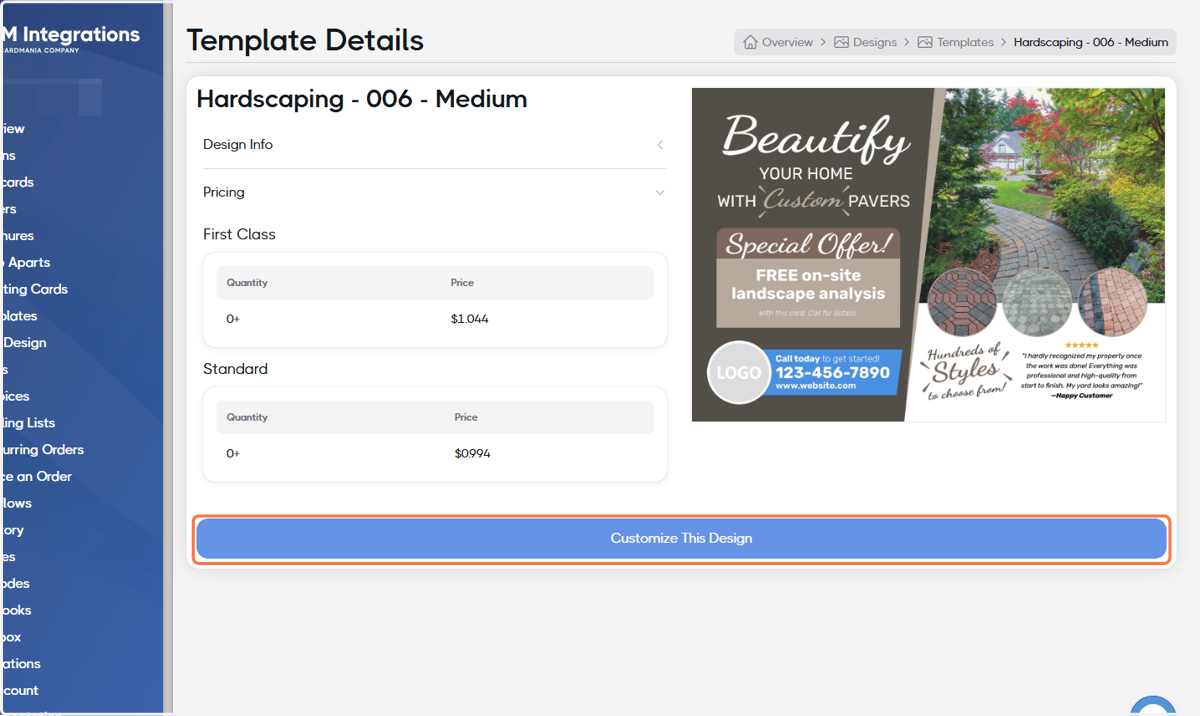Image resolution: width=1200 pixels, height=716 pixels.
Task: Click the $0.994 price value
Action: [472, 453]
